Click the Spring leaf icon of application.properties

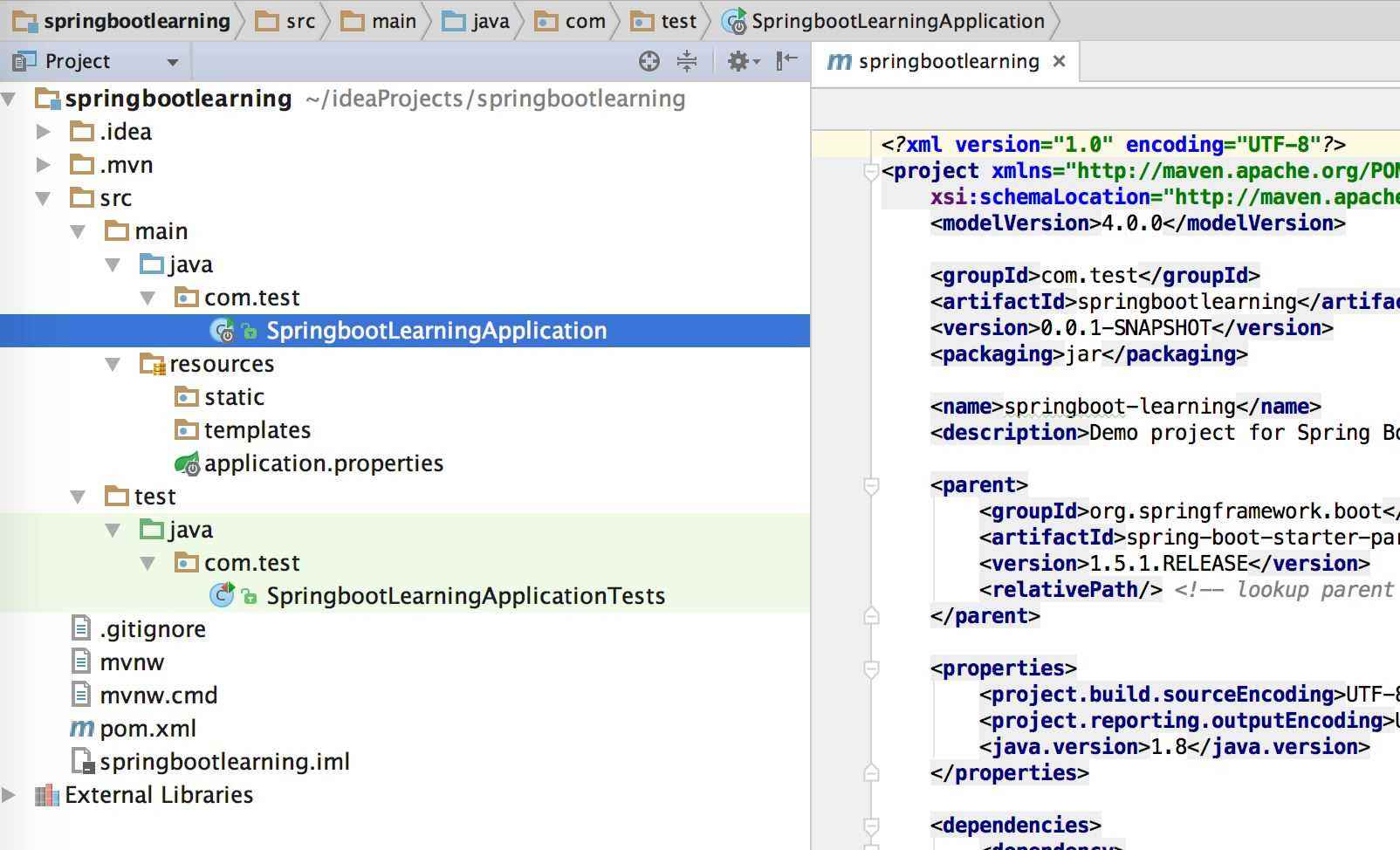click(x=188, y=463)
